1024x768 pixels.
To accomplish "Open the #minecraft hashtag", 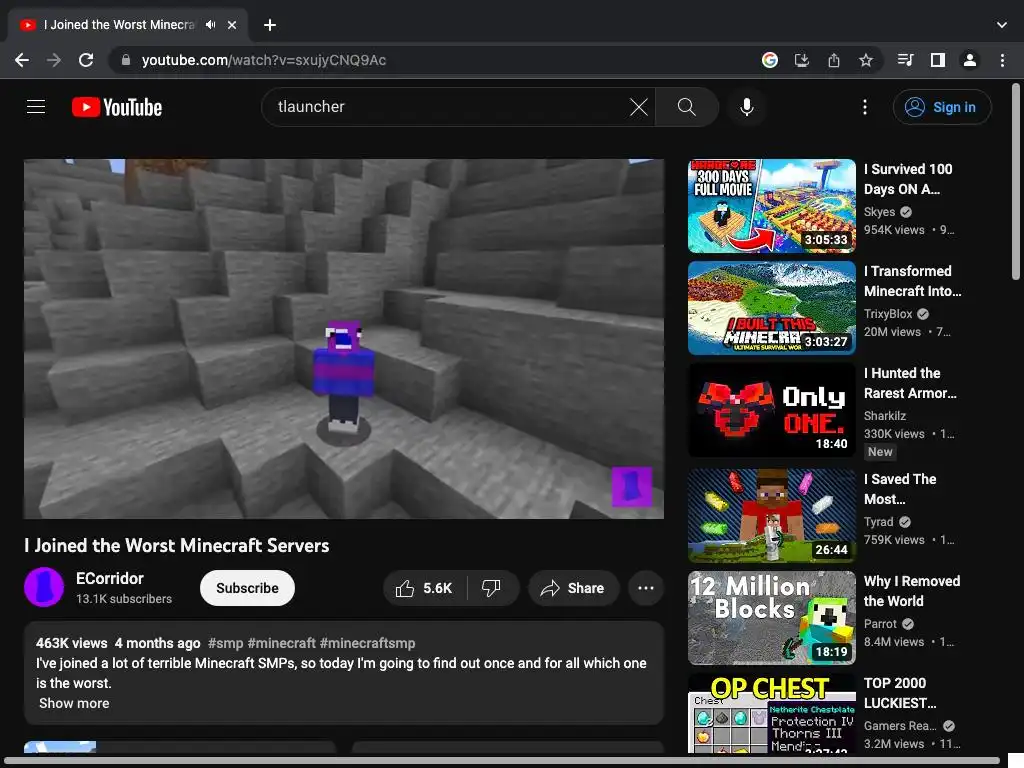I will pos(281,643).
